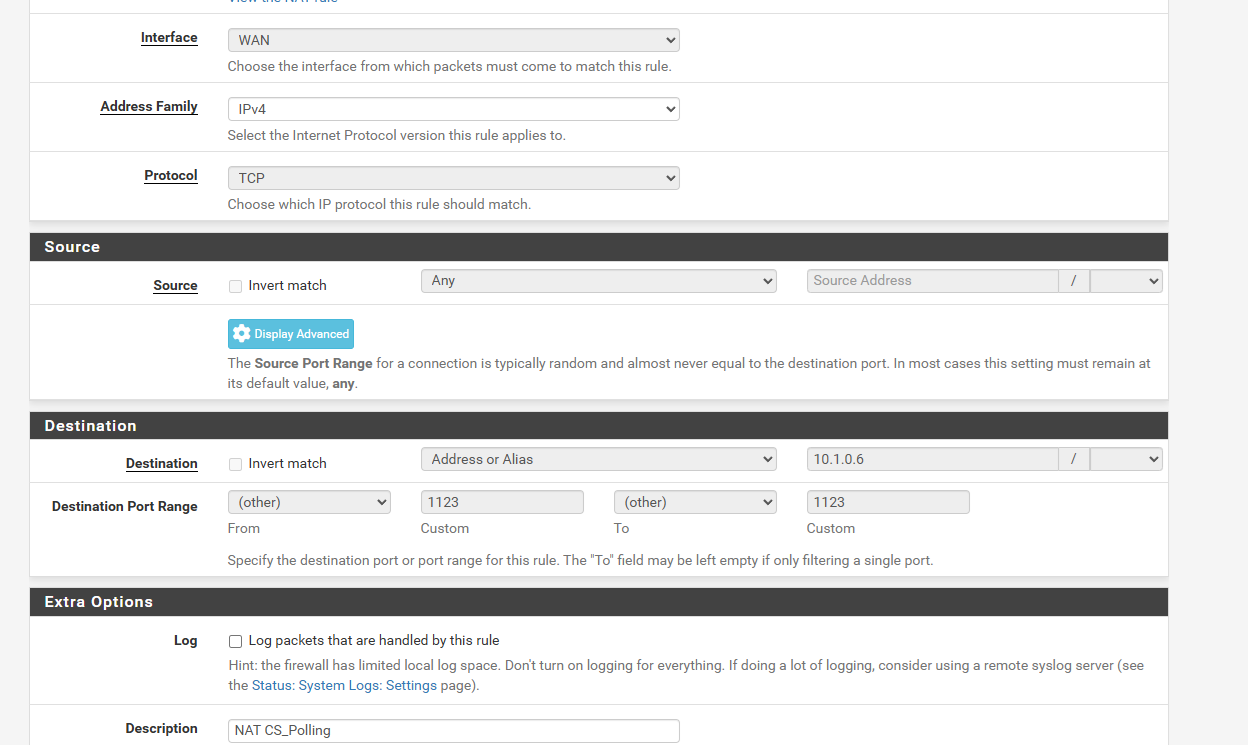This screenshot has width=1248, height=745.
Task: Click the Source section header bar
Action: coord(599,247)
